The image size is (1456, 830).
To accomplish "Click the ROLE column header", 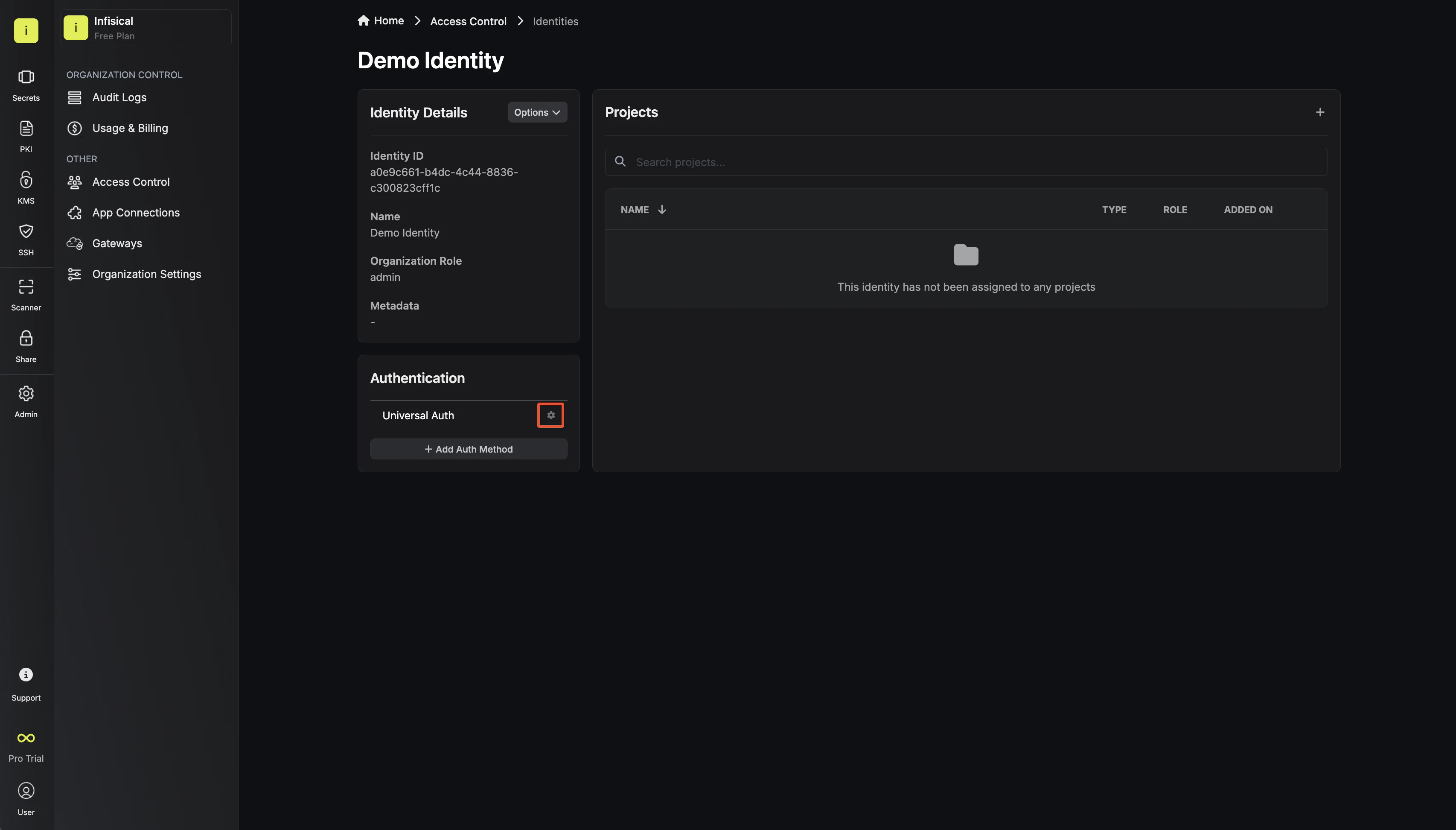I will pos(1175,210).
